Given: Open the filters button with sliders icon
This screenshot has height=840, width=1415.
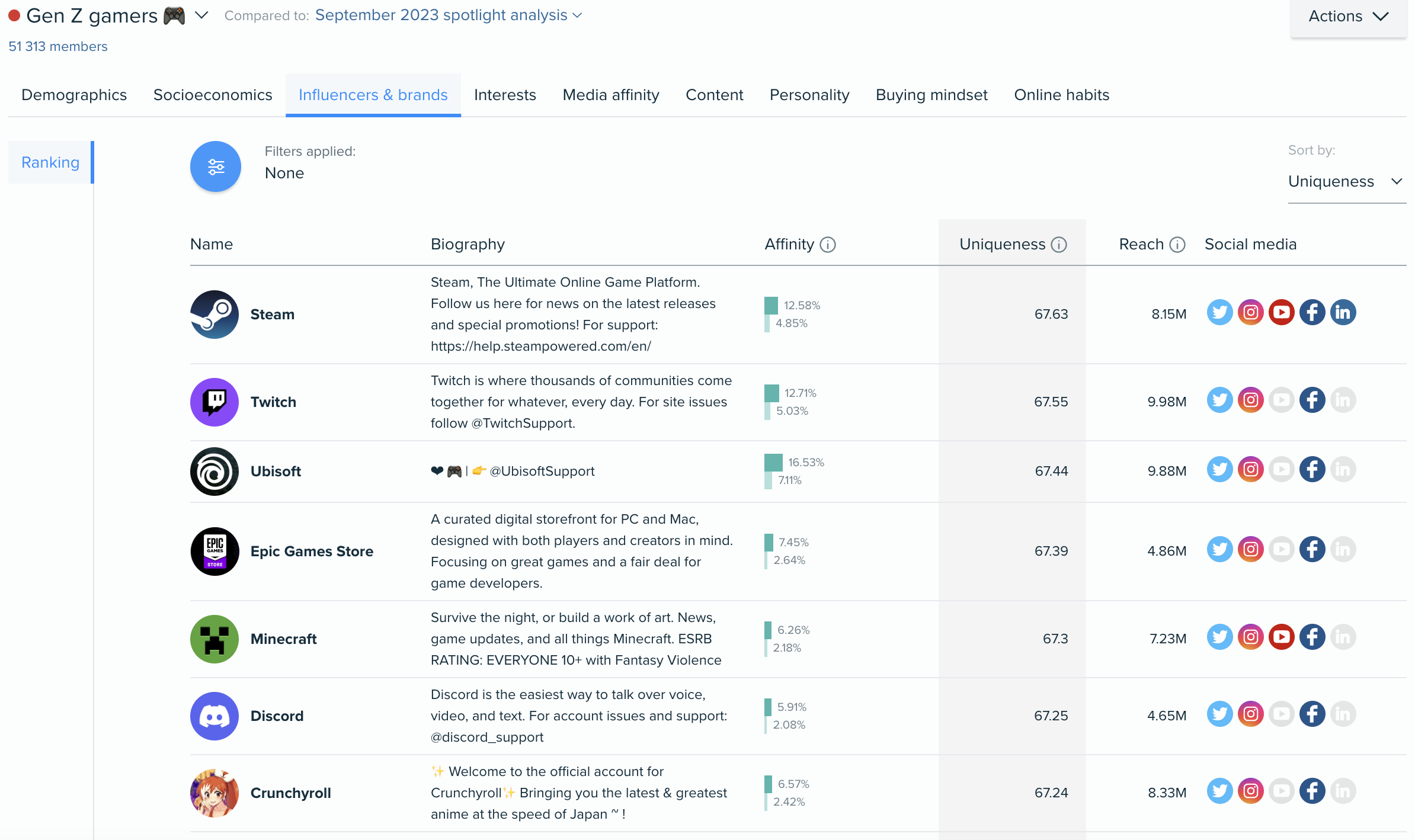Looking at the screenshot, I should tap(216, 166).
